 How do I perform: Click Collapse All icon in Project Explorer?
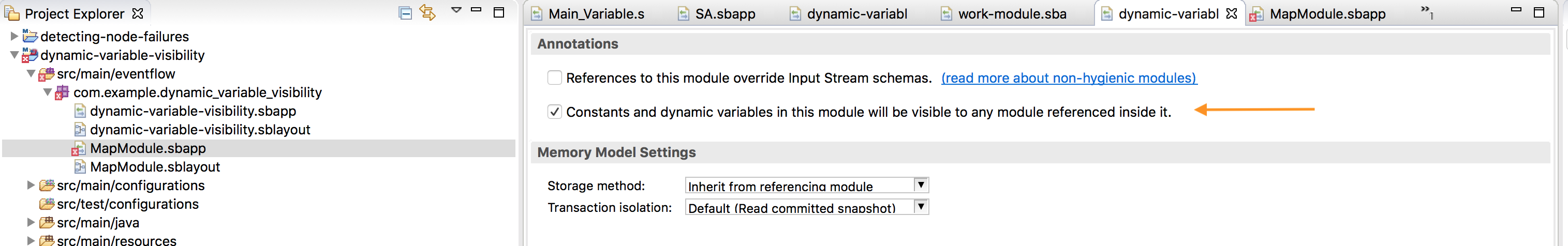pyautogui.click(x=405, y=13)
